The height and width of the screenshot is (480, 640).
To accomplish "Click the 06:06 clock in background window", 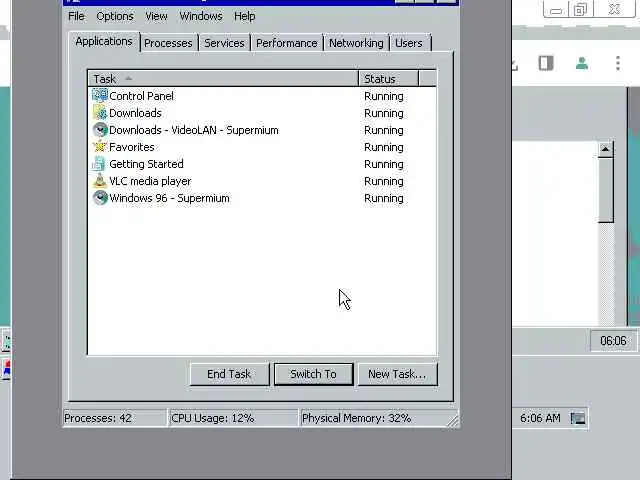I will pos(613,340).
